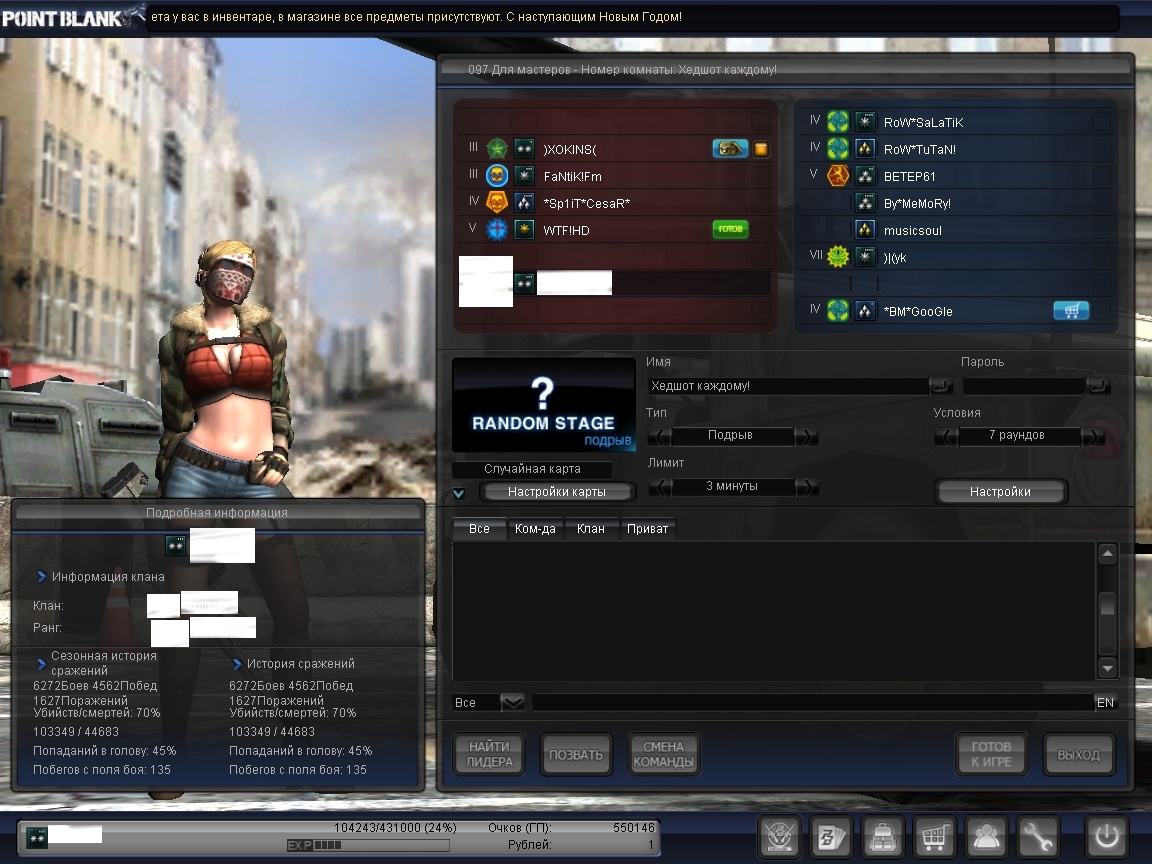
Task: Switch to the Клан chat tab
Action: pos(590,528)
